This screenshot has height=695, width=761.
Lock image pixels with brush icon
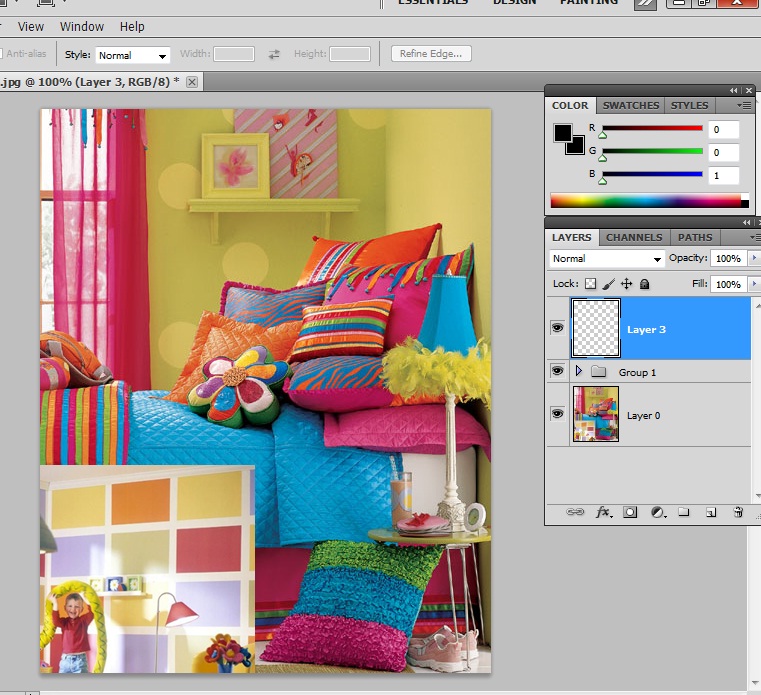(608, 285)
